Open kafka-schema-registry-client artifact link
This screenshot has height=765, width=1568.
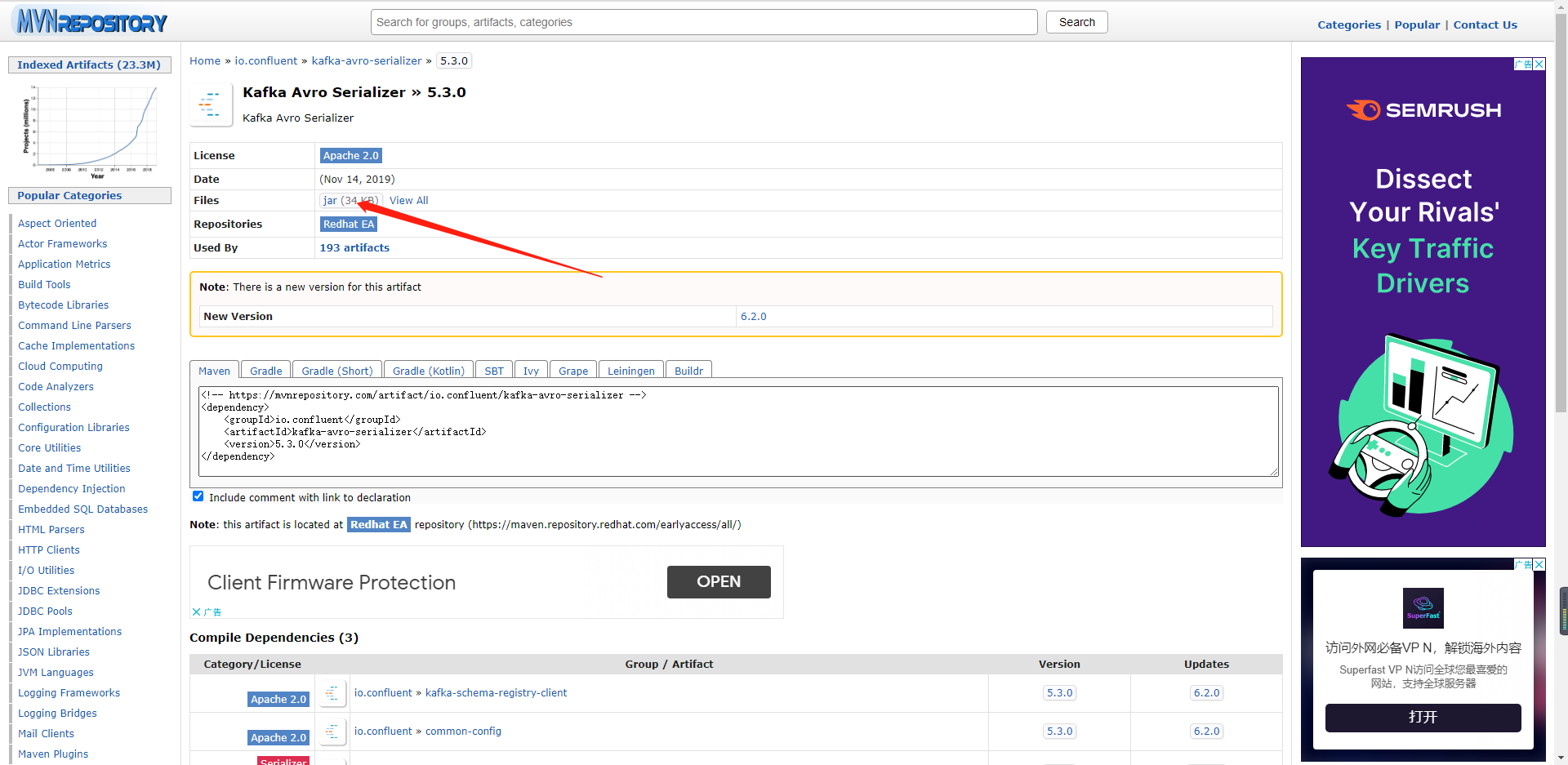(496, 692)
